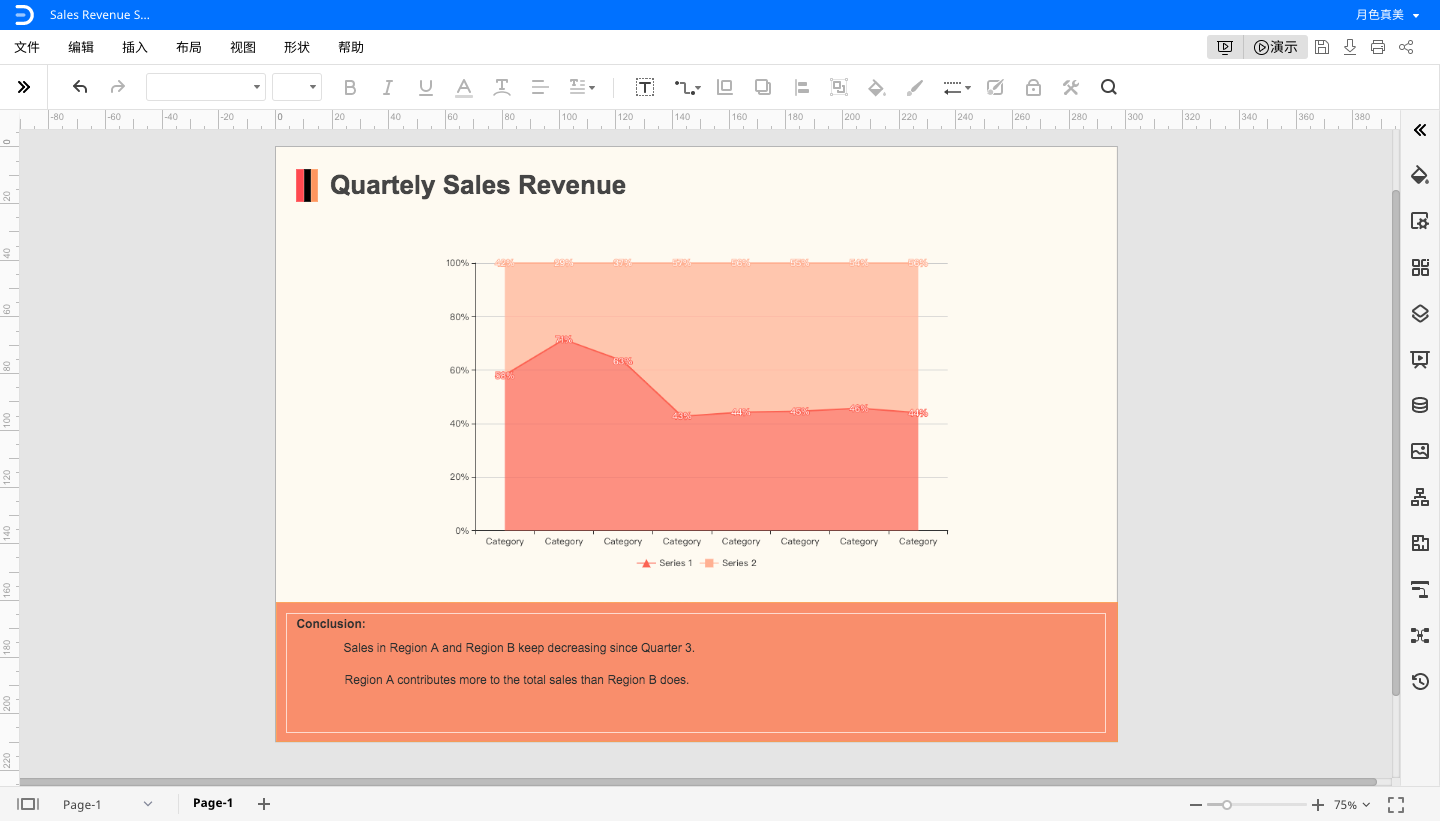Open the zoom percentage dropdown at 75%
The image size is (1440, 821).
tap(1352, 805)
